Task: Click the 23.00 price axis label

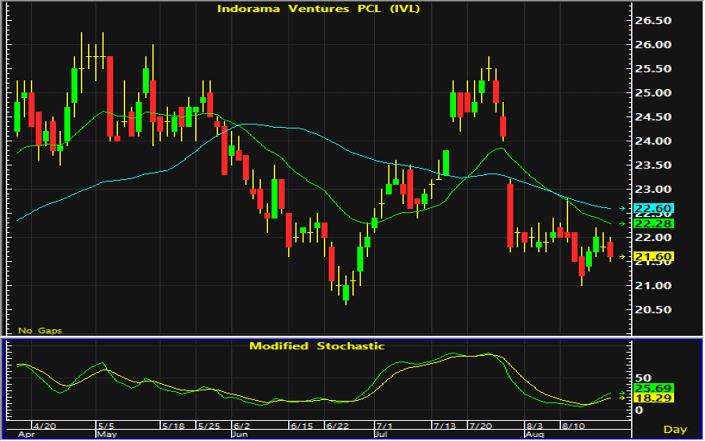Action: (653, 189)
